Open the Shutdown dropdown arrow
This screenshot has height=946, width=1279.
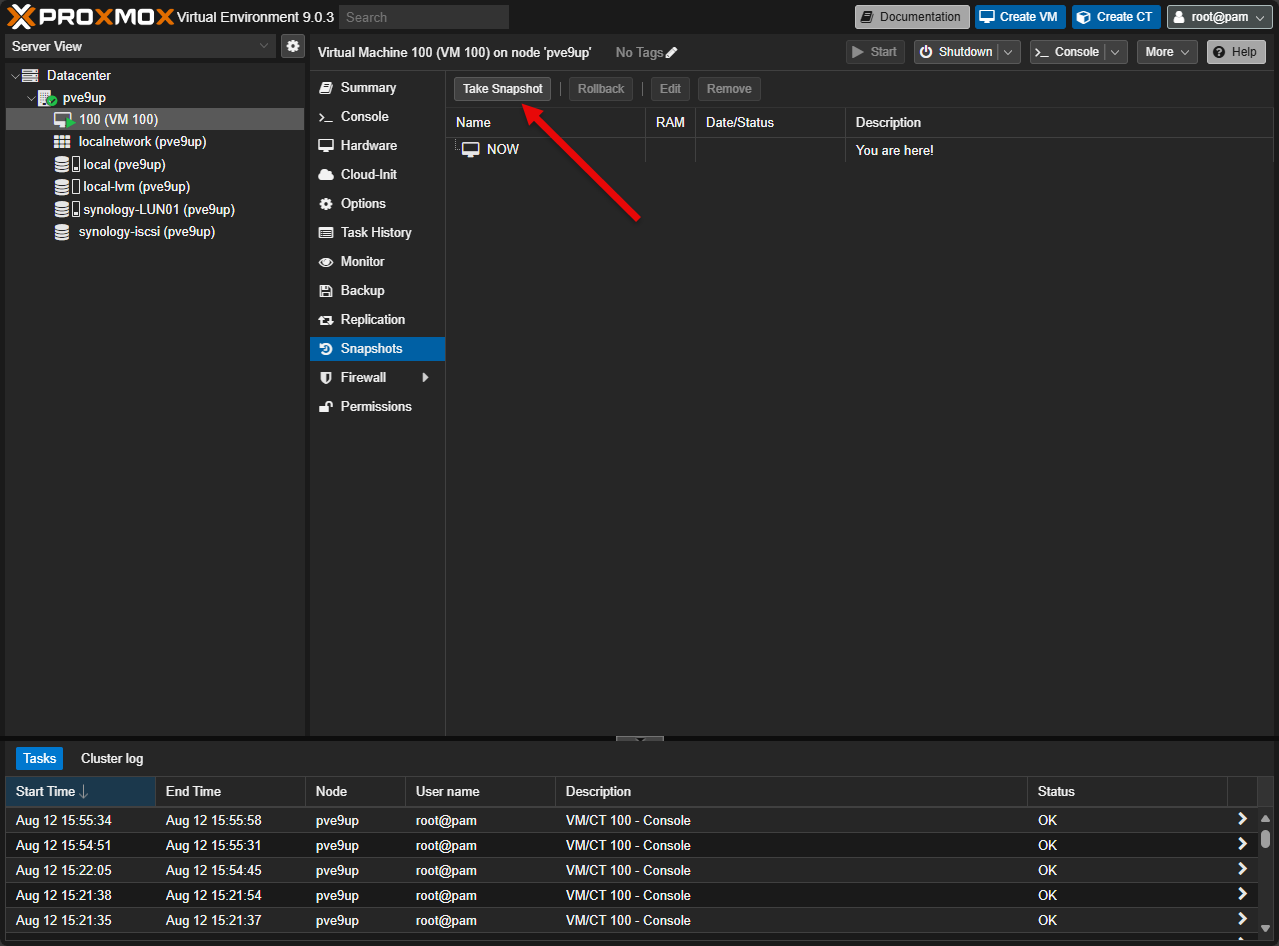point(1010,51)
